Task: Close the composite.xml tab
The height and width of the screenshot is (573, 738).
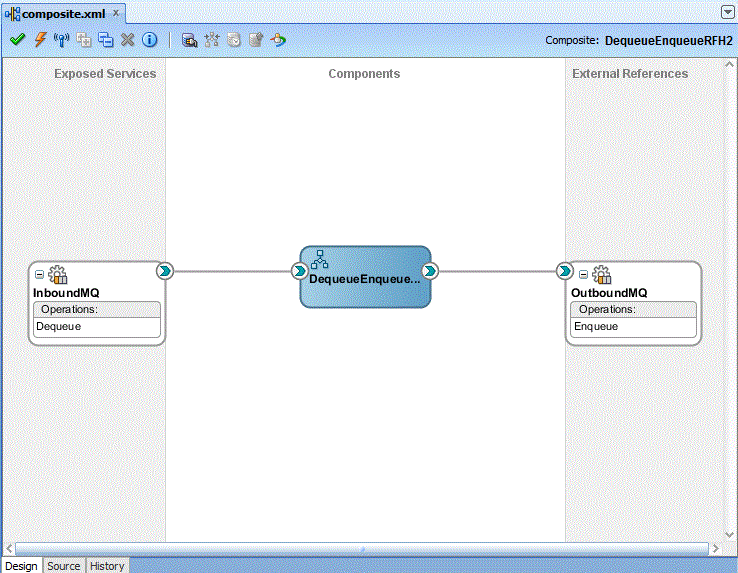Action: click(x=115, y=13)
